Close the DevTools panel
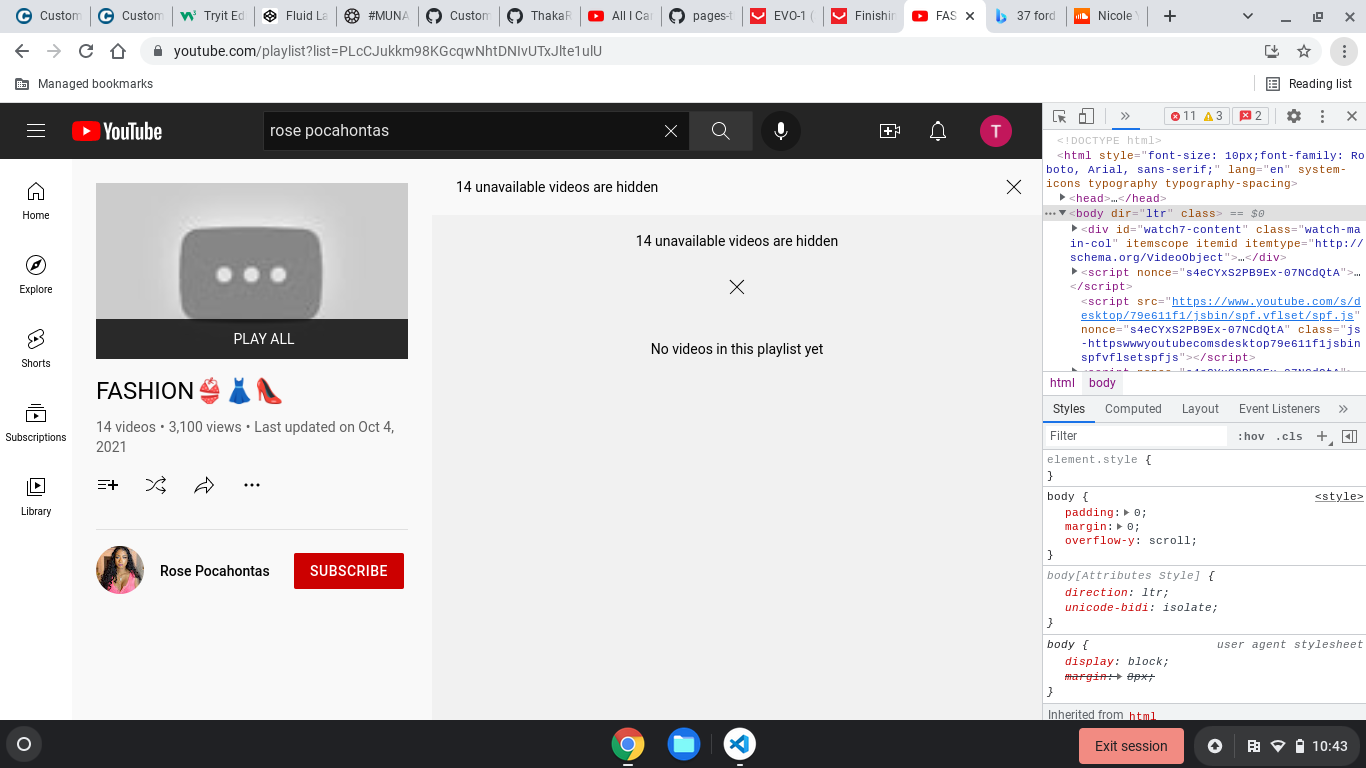The height and width of the screenshot is (768, 1366). click(1352, 116)
